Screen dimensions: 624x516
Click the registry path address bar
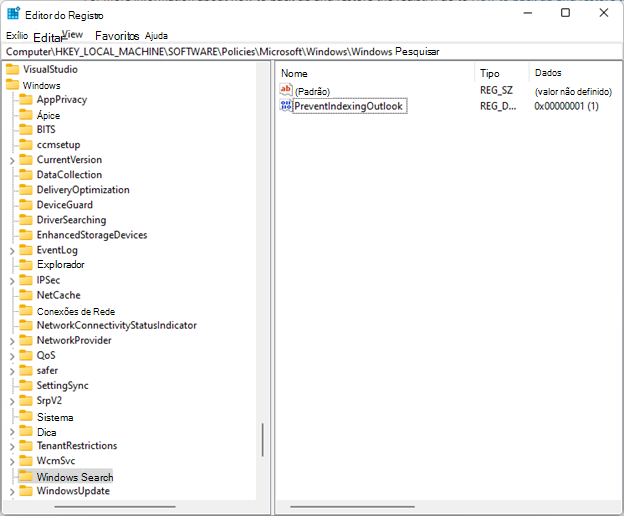(x=312, y=52)
